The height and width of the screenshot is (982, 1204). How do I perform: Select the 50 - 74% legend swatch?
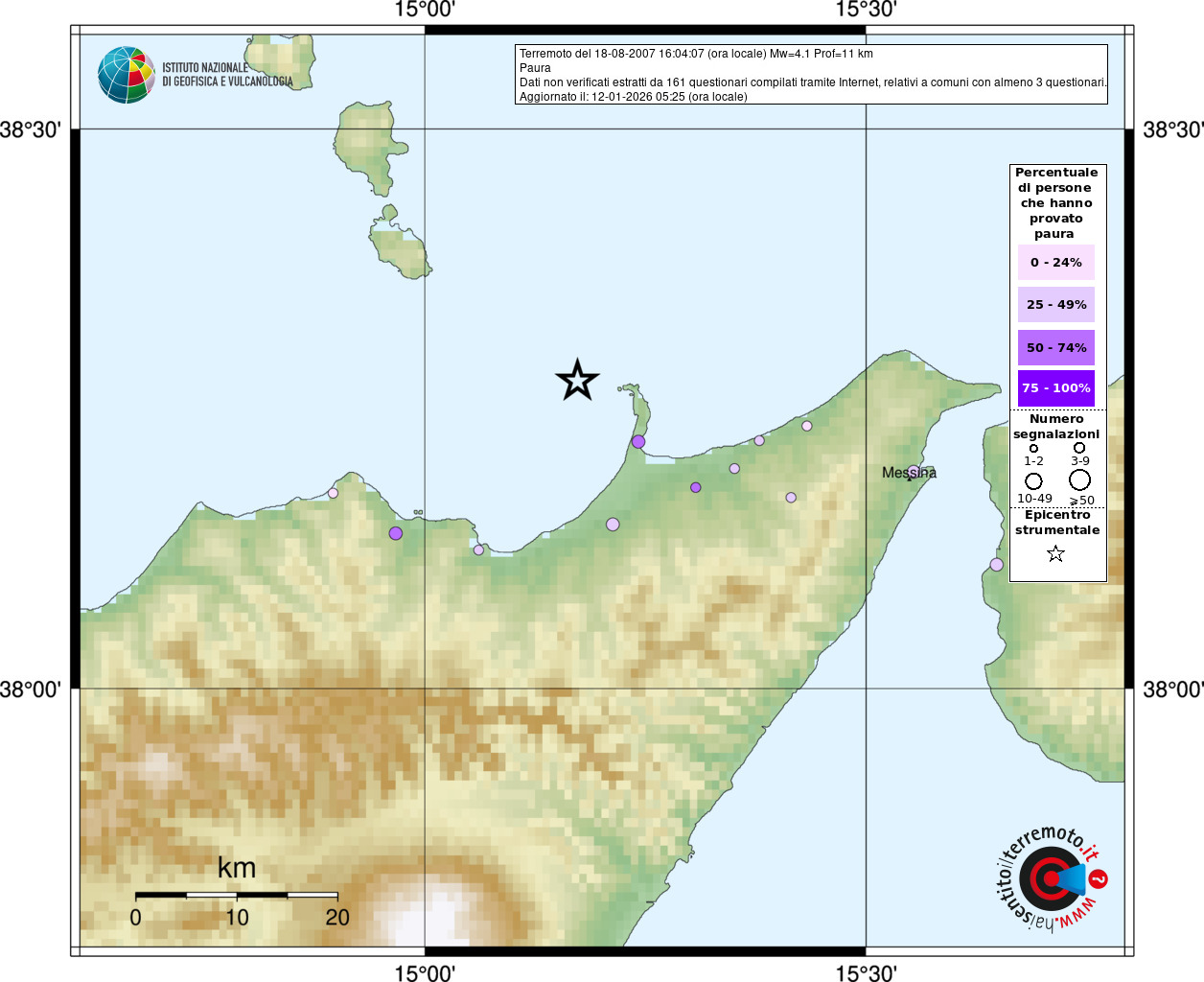[x=1055, y=347]
